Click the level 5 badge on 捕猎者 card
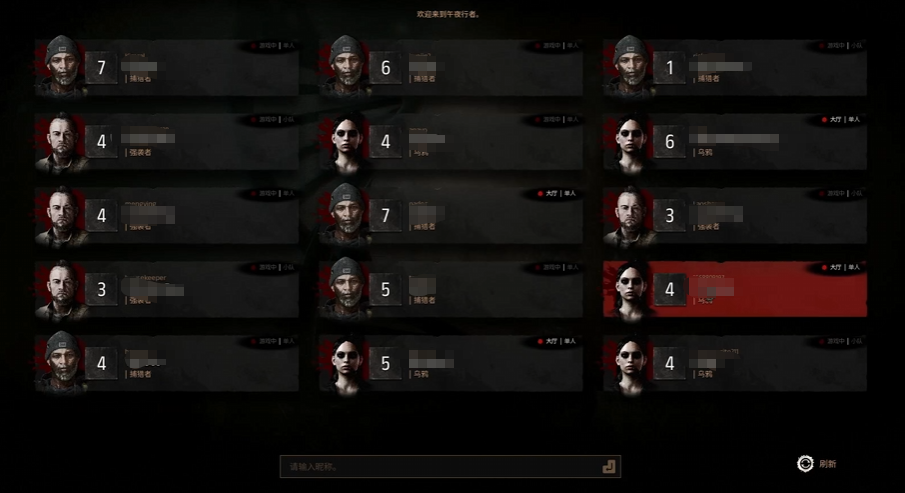Image resolution: width=905 pixels, height=493 pixels. tap(385, 289)
